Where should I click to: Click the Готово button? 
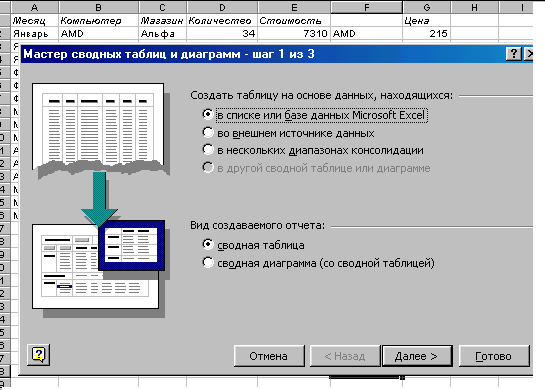tap(494, 356)
